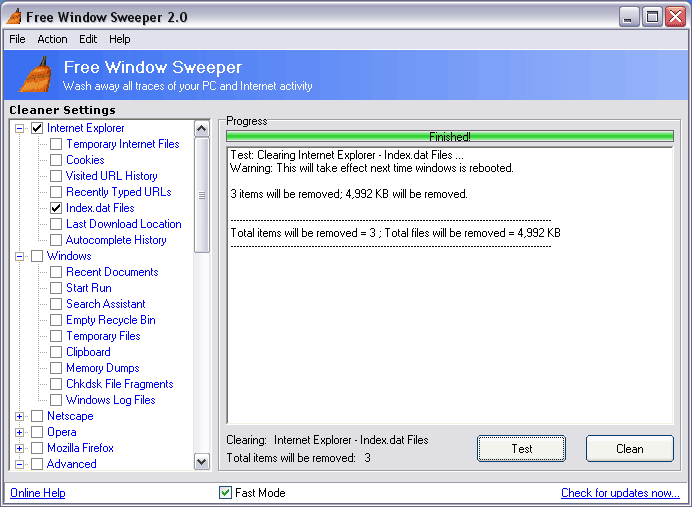692x507 pixels.
Task: Check the Search Assistant checkbox
Action: pos(56,304)
